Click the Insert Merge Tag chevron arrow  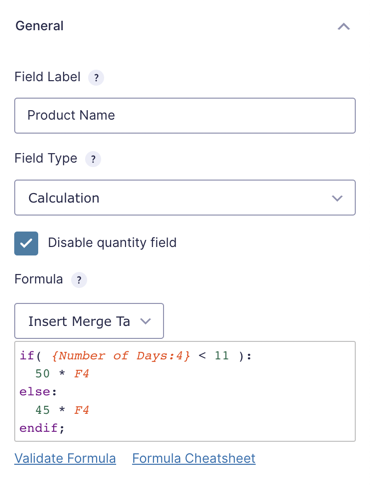pyautogui.click(x=146, y=321)
